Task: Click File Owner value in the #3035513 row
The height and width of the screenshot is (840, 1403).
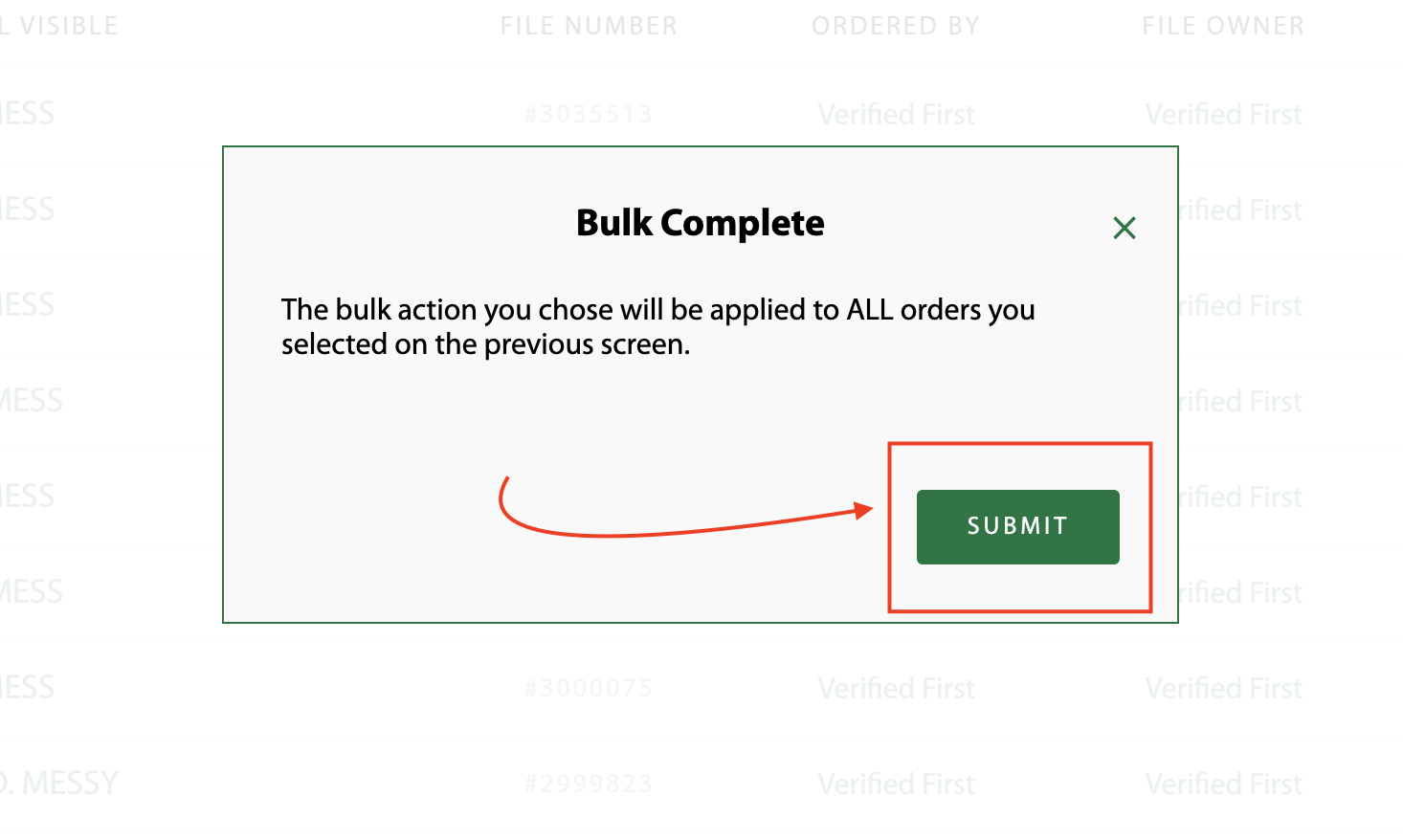Action: pyautogui.click(x=1224, y=115)
